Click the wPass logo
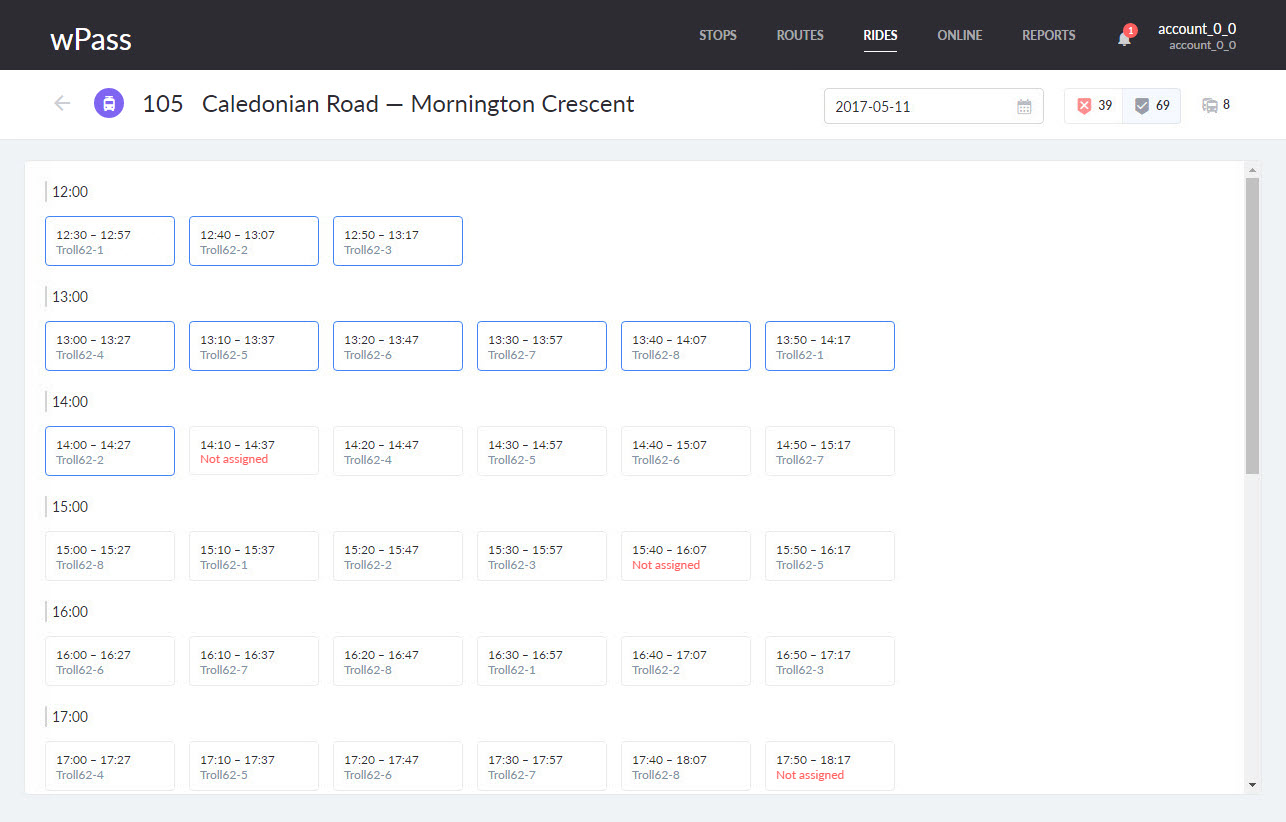Image resolution: width=1286 pixels, height=822 pixels. click(91, 39)
